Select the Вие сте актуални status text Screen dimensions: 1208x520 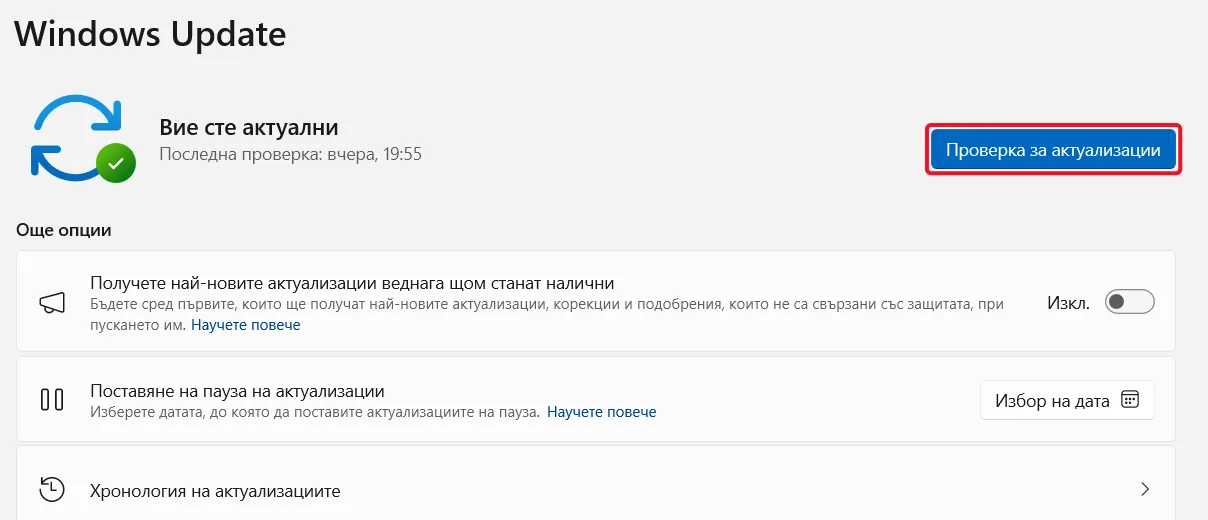tap(249, 127)
